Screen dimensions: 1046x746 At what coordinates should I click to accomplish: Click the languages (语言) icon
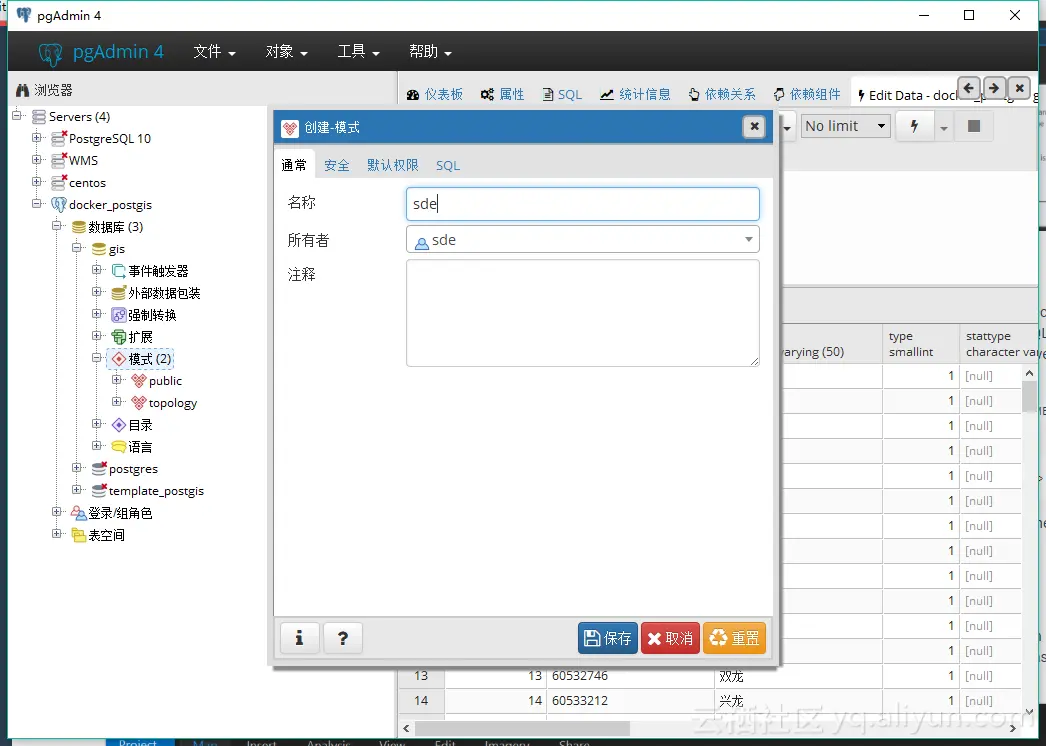119,446
